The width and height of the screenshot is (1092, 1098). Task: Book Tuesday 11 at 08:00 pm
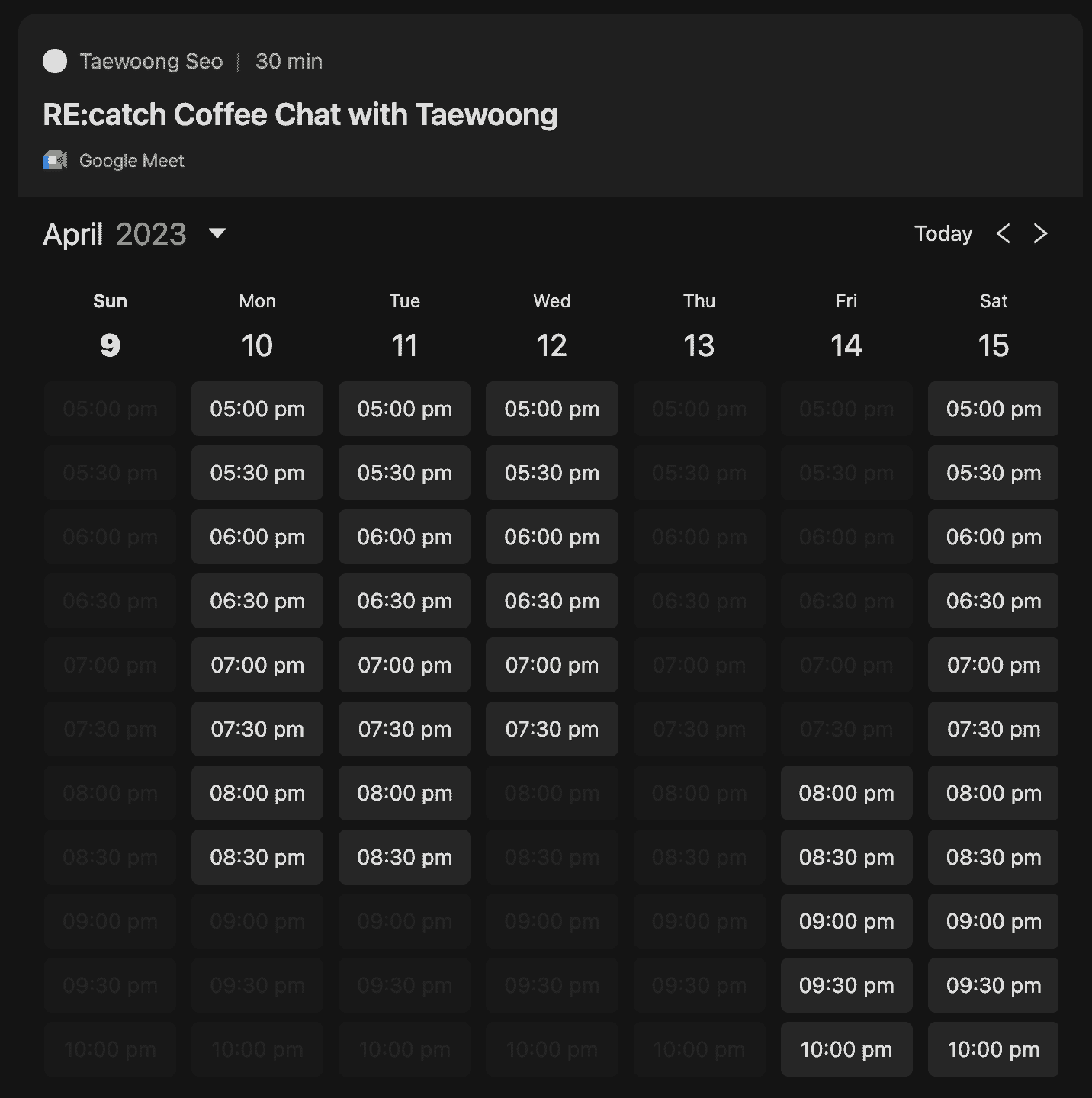point(404,794)
